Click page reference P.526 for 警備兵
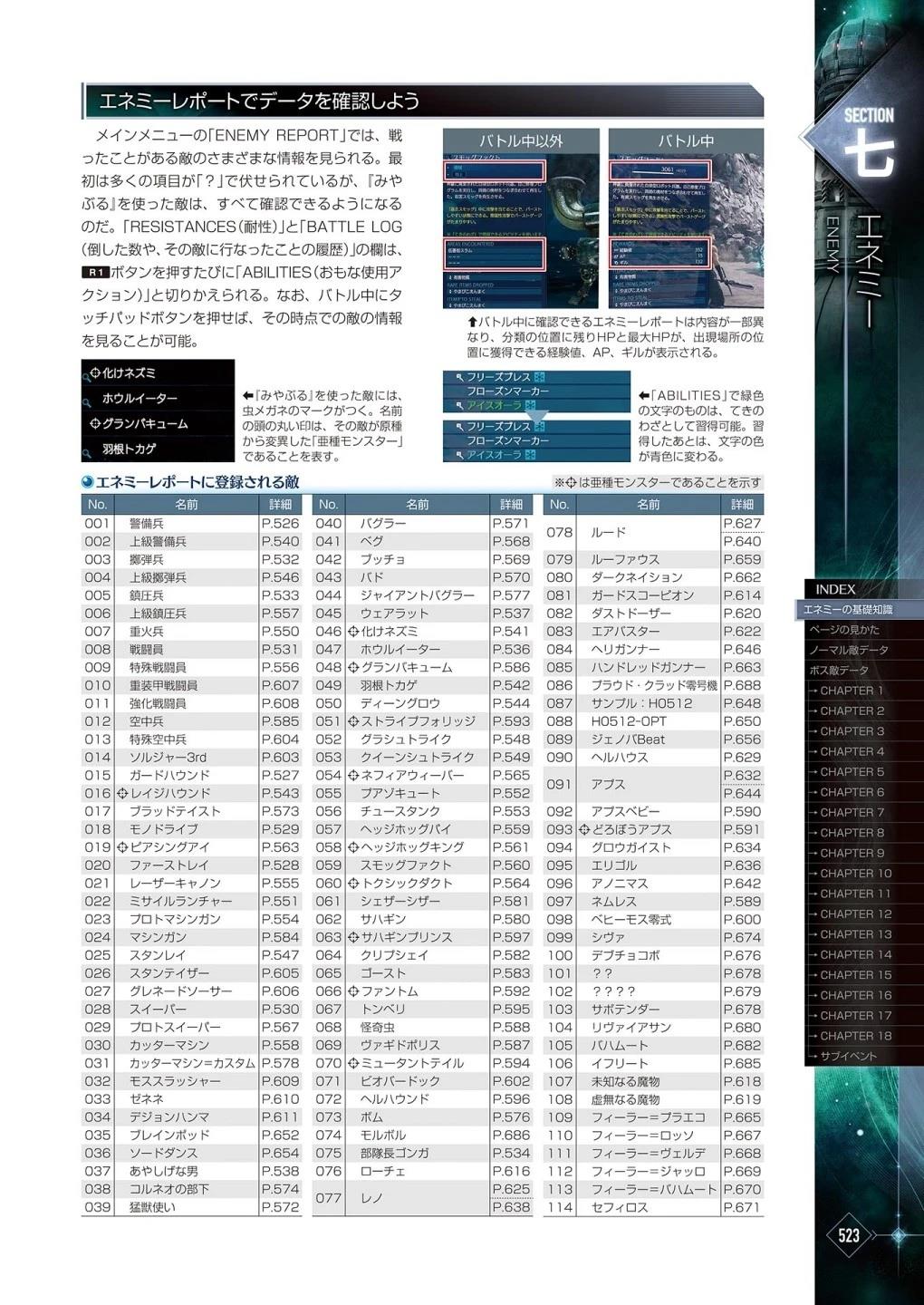Image resolution: width=924 pixels, height=1305 pixels. click(280, 524)
